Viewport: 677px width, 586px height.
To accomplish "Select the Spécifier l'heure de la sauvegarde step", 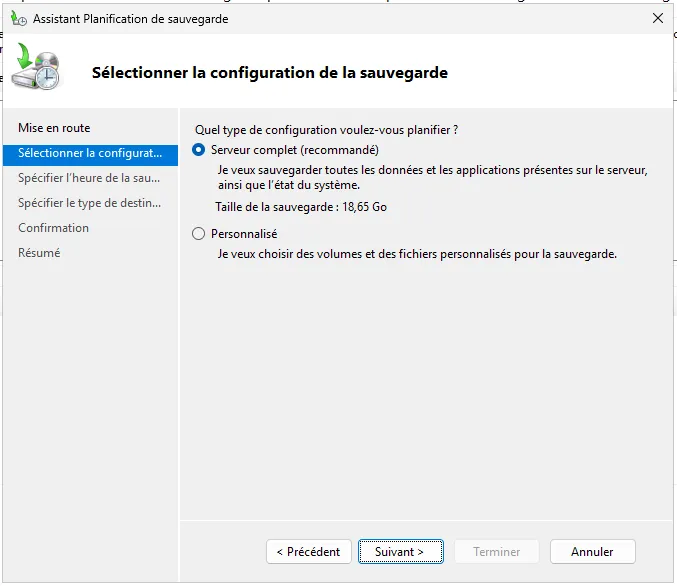I will 89,178.
